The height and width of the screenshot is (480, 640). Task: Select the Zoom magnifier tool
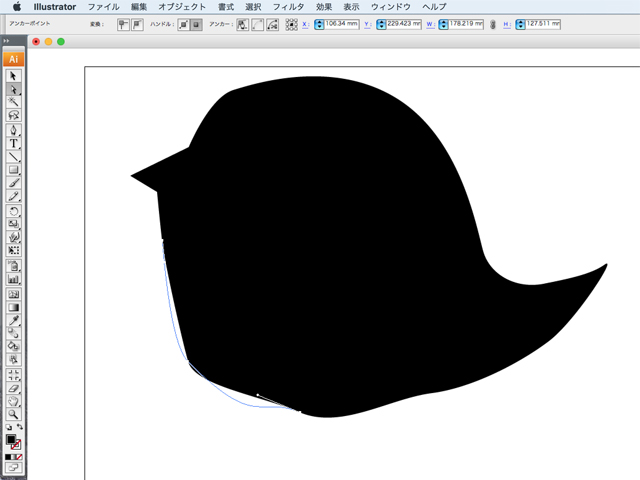coord(13,415)
